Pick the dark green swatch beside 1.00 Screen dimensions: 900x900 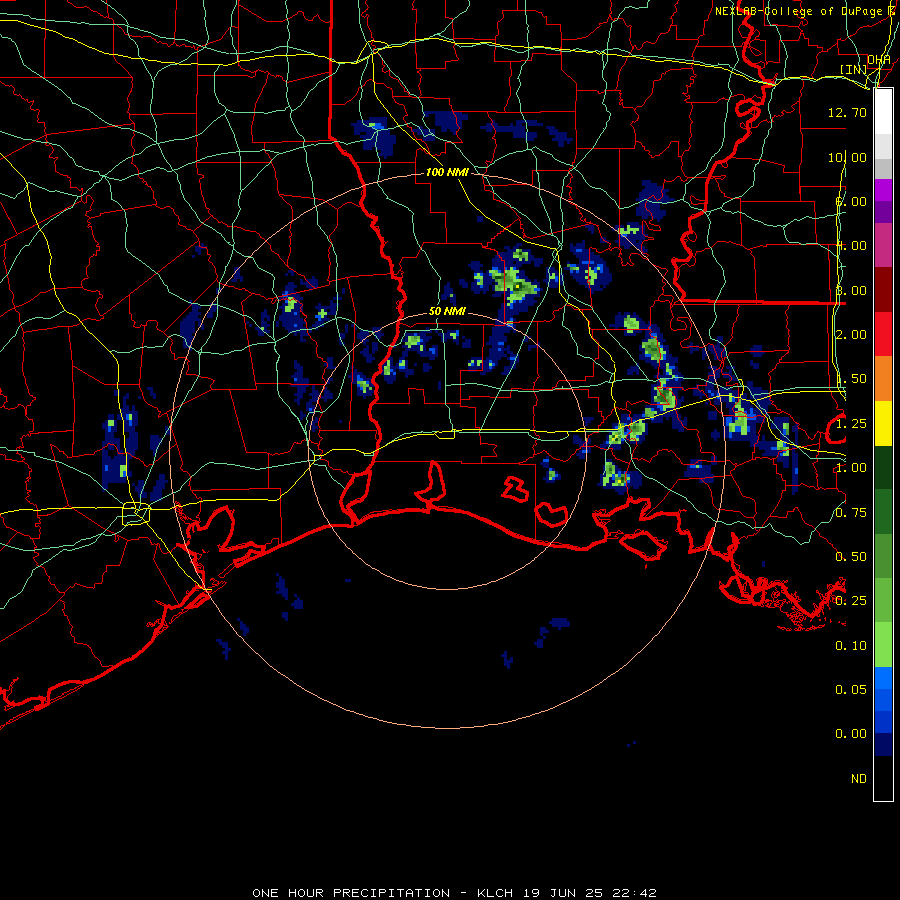click(883, 468)
